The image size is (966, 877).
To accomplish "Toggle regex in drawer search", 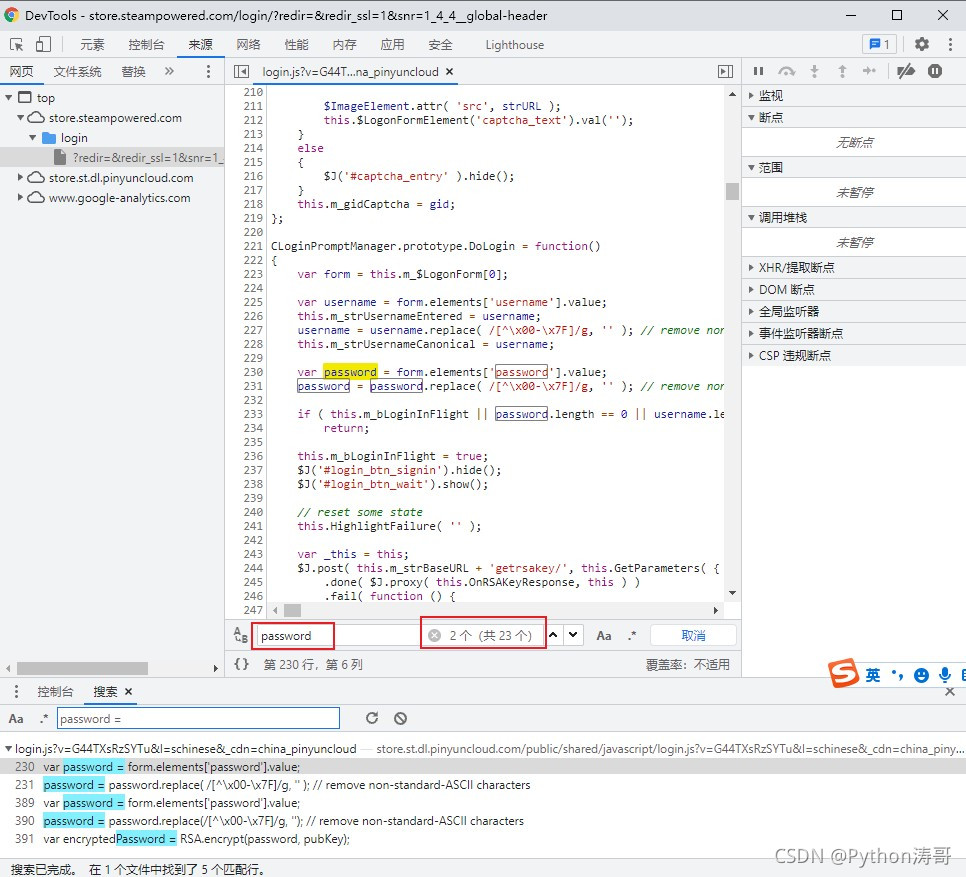I will (44, 719).
